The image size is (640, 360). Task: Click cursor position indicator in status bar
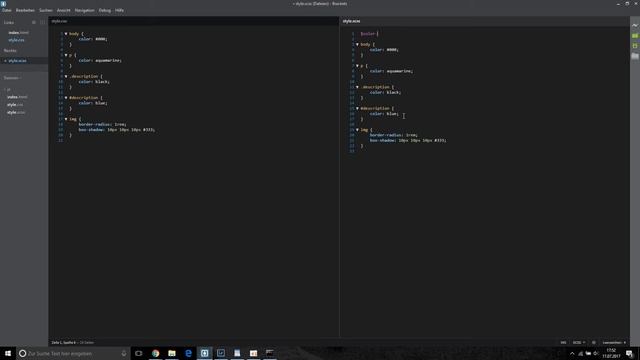(x=64, y=342)
